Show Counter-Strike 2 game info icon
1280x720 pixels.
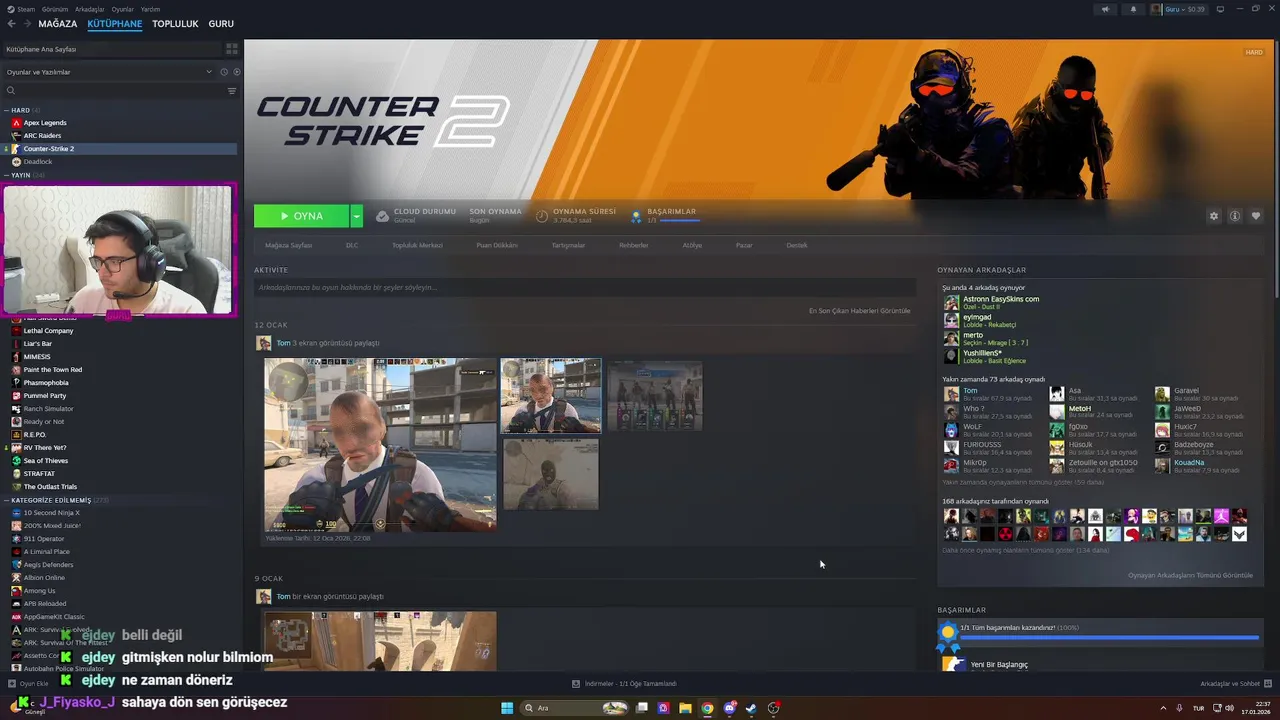tap(1235, 216)
